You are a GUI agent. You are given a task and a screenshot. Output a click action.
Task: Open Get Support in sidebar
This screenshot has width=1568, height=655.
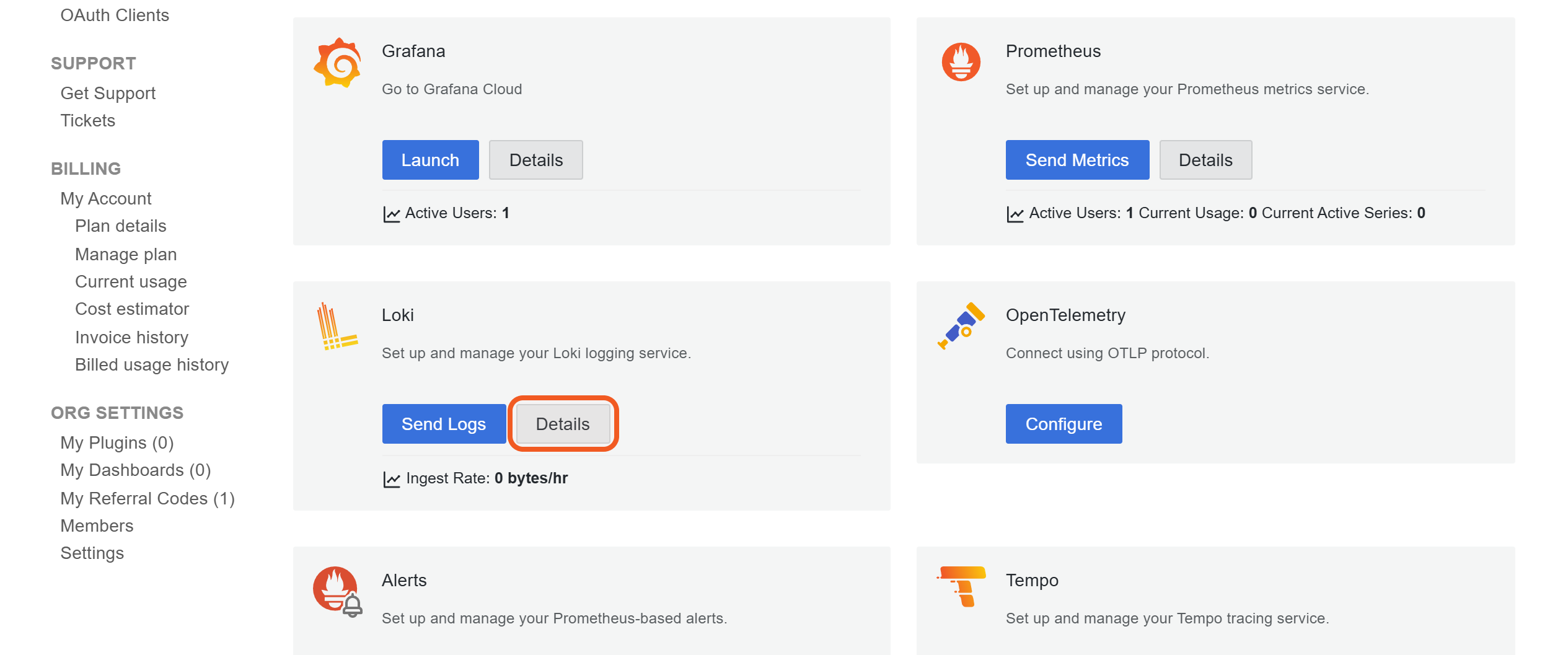coord(108,93)
